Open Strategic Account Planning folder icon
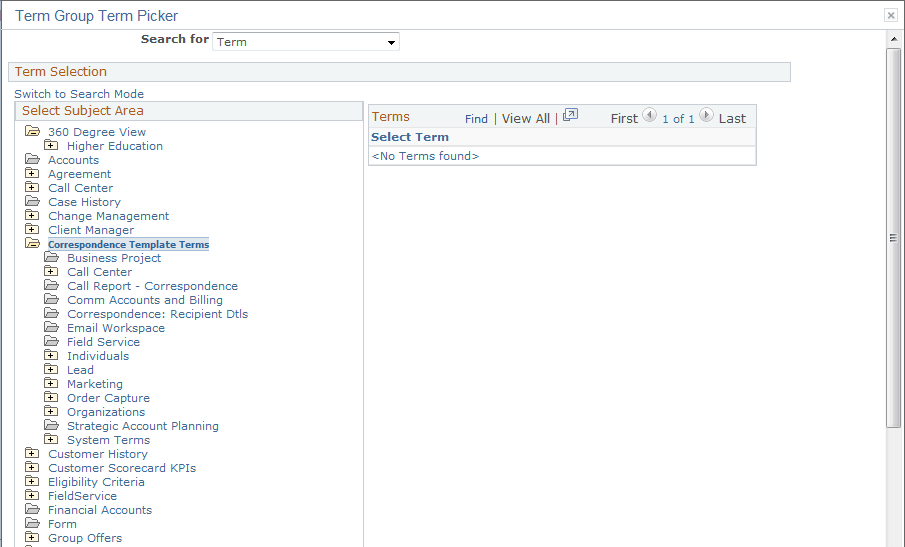905x547 pixels. click(51, 425)
